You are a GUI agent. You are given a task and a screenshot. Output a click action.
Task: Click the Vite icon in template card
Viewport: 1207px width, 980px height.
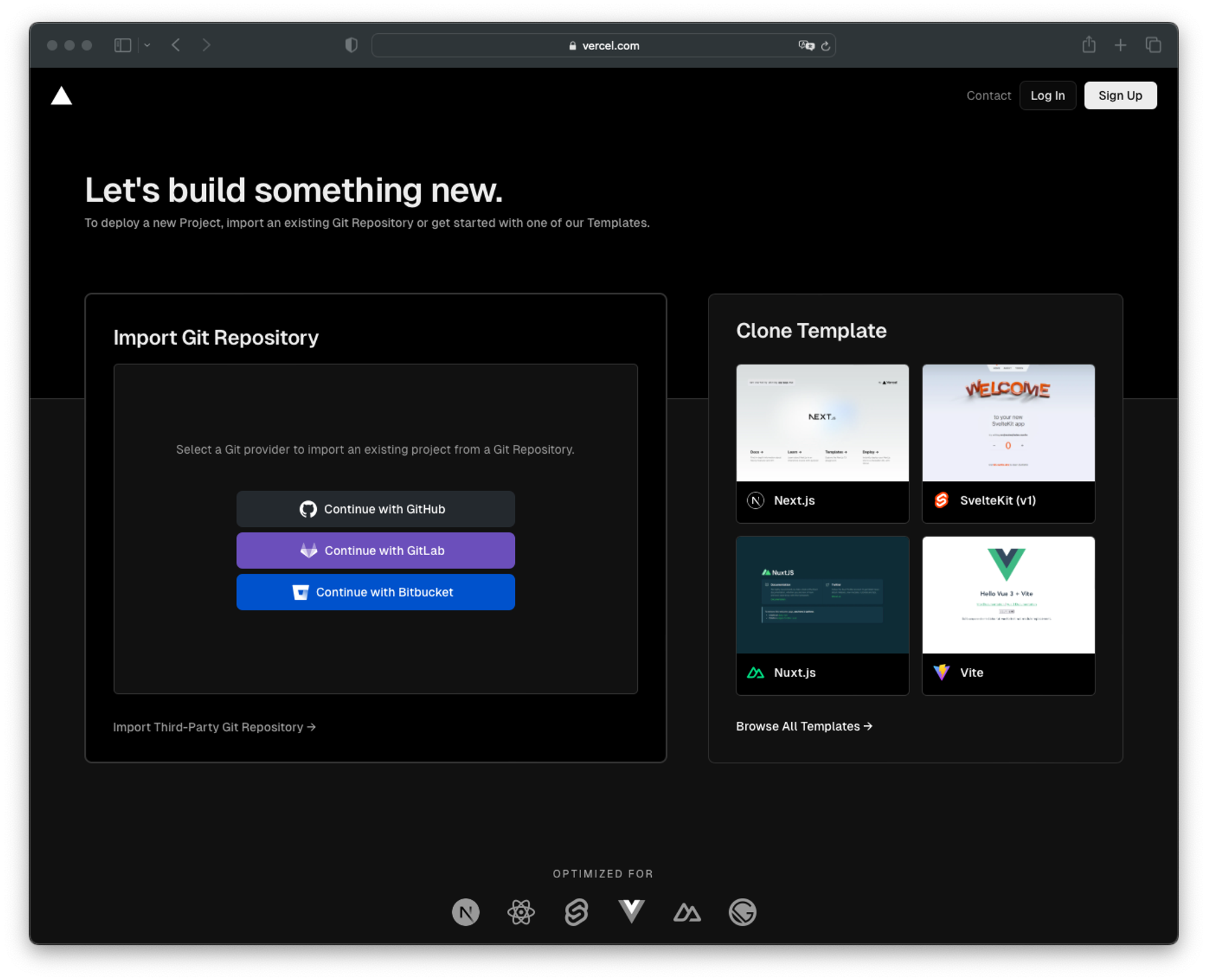click(x=941, y=672)
